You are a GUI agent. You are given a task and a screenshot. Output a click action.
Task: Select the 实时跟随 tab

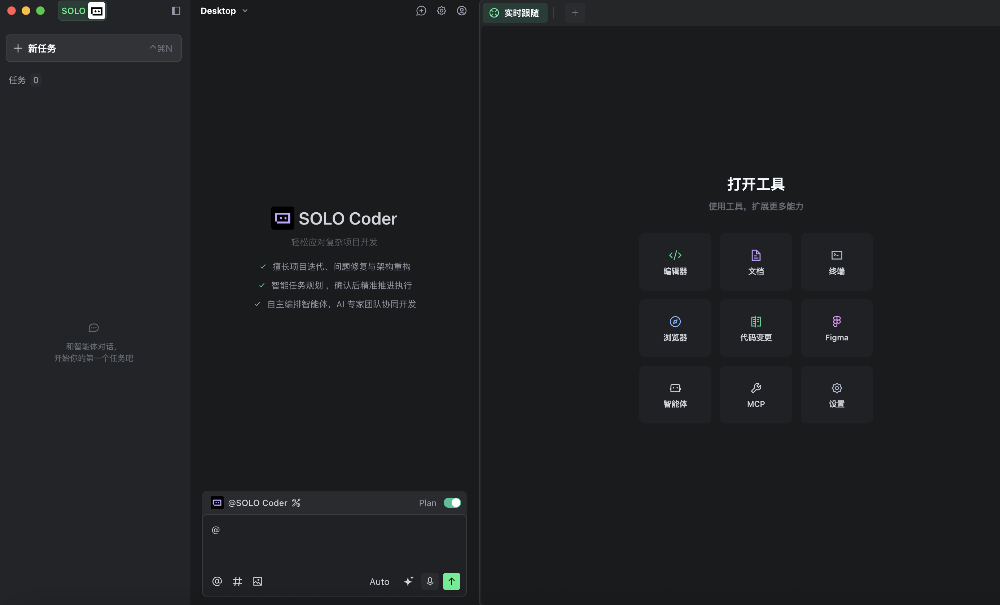point(514,13)
